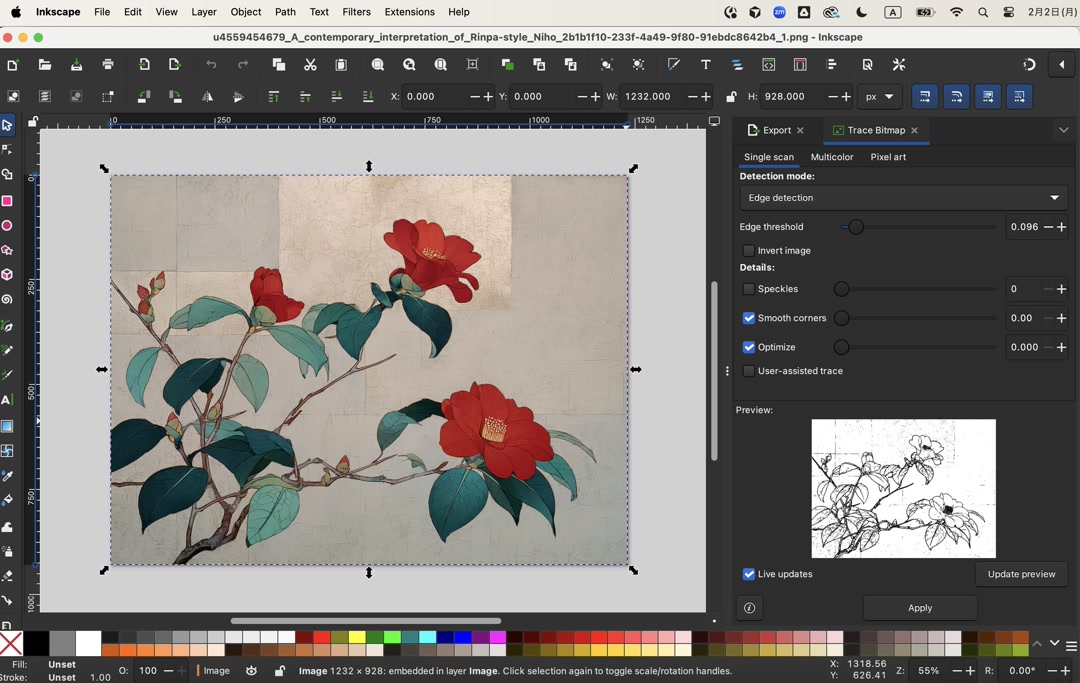Open the Detection mode dropdown
This screenshot has height=683, width=1080.
pos(903,198)
